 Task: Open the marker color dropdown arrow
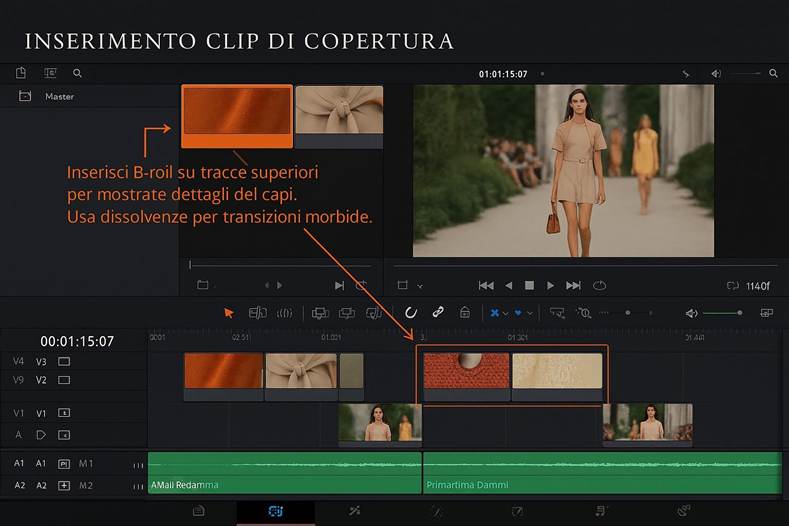coord(530,314)
